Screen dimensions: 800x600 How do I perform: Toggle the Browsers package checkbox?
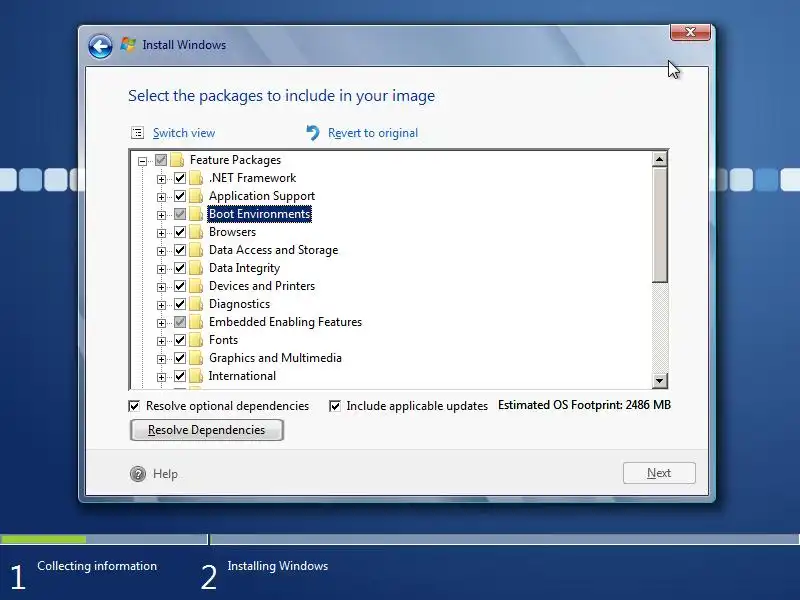[180, 232]
